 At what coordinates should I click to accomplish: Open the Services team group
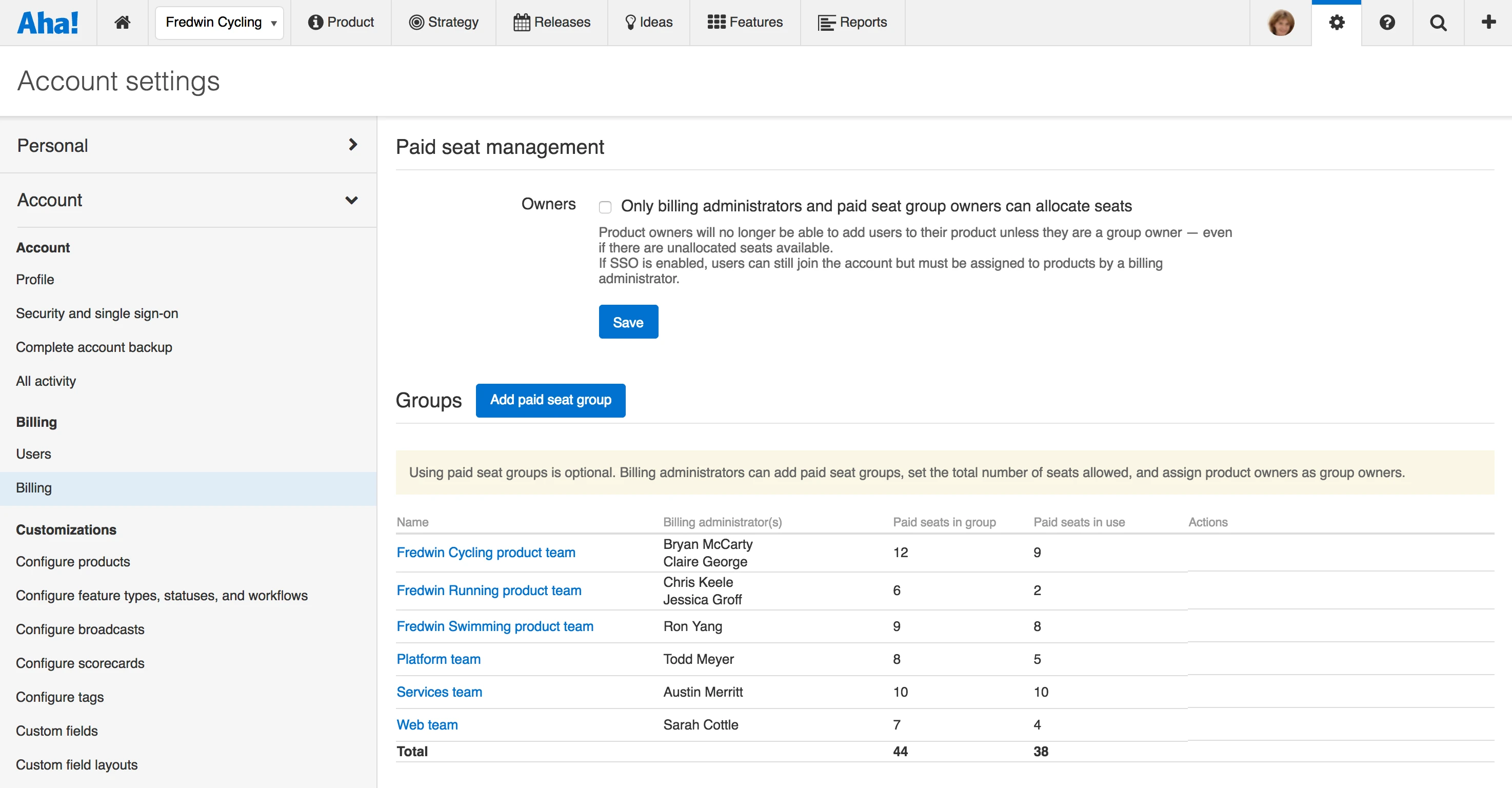(439, 692)
